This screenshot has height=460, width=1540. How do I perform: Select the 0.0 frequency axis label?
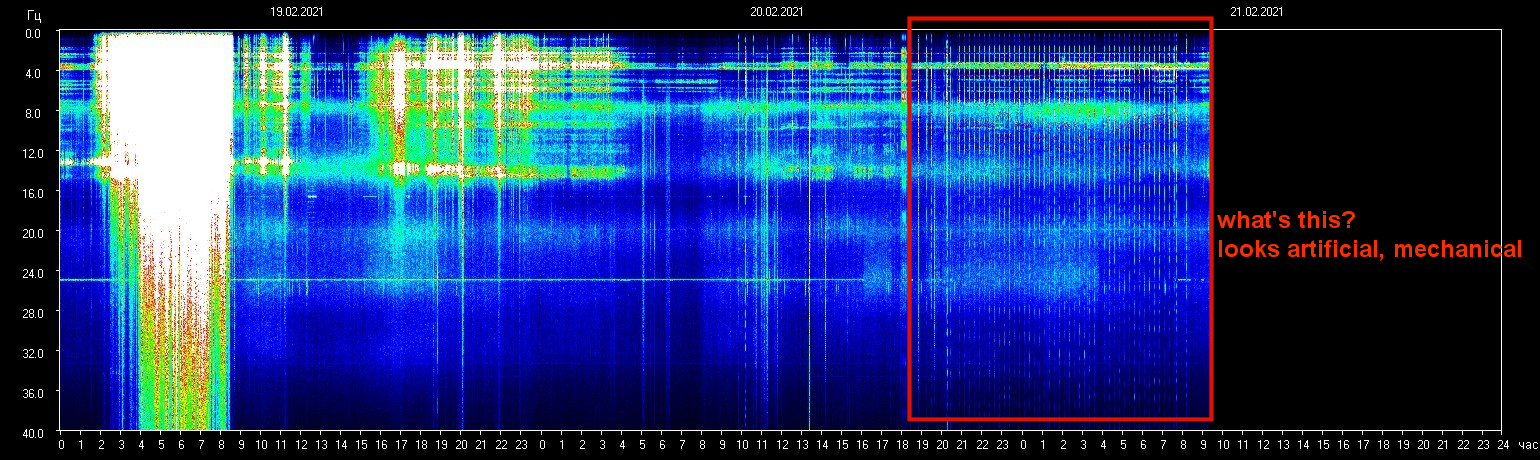34,33
